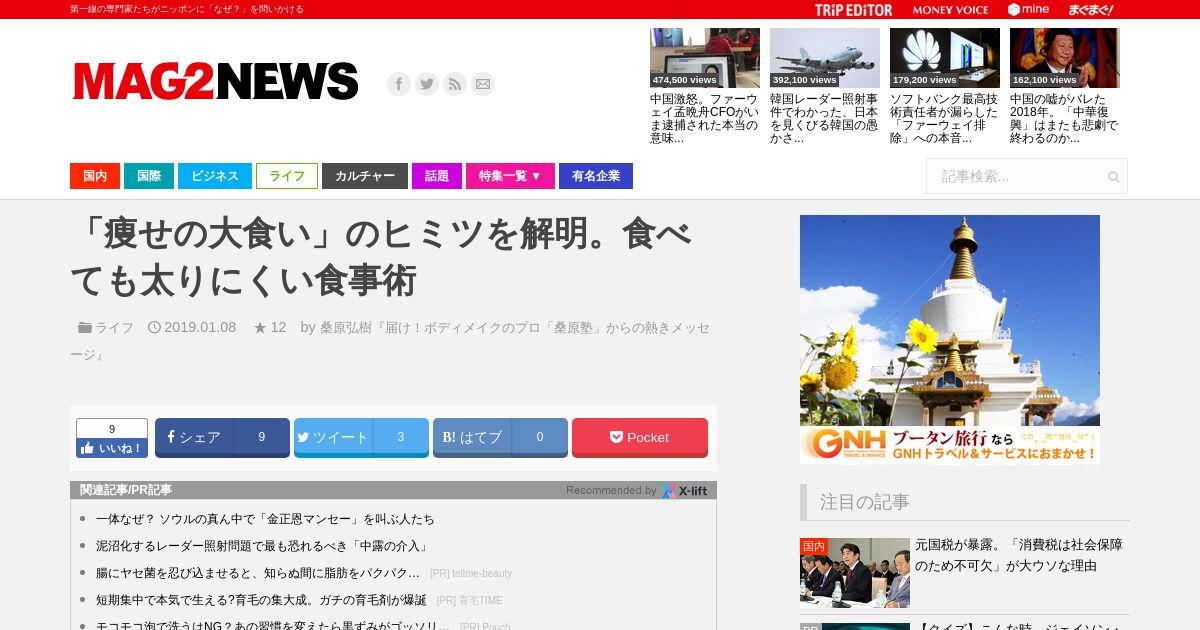
Task: Open related link ソウルの真ん中で「金正恩マンセー」
Action: click(x=265, y=519)
